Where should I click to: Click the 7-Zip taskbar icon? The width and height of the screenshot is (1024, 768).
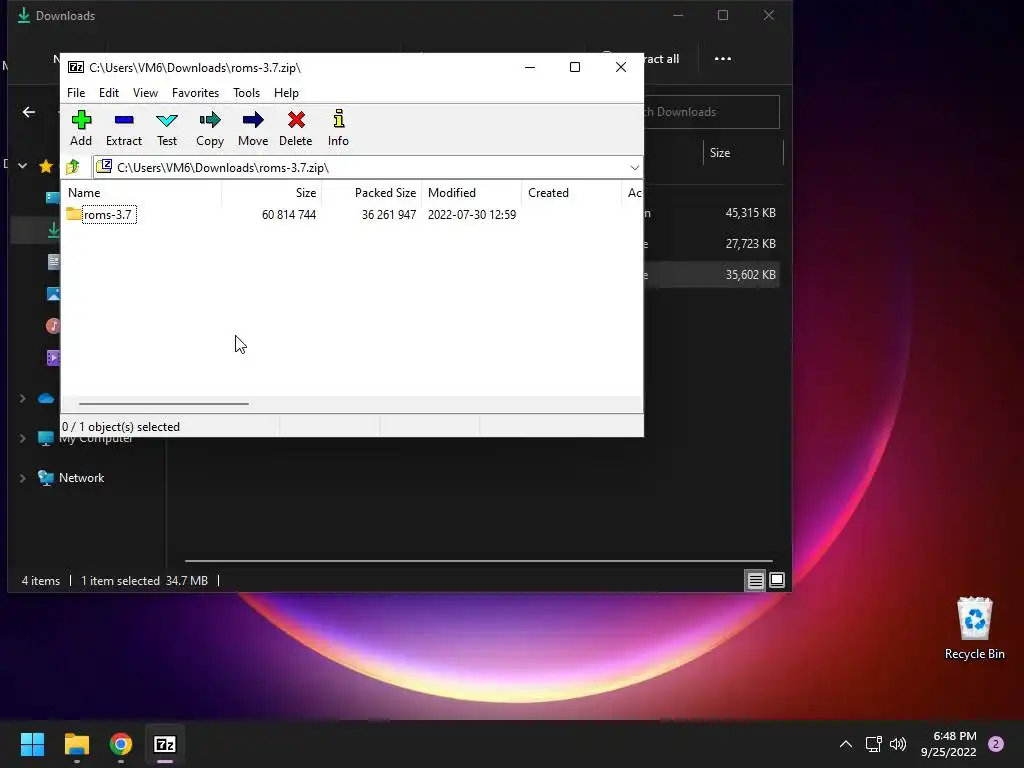[165, 744]
